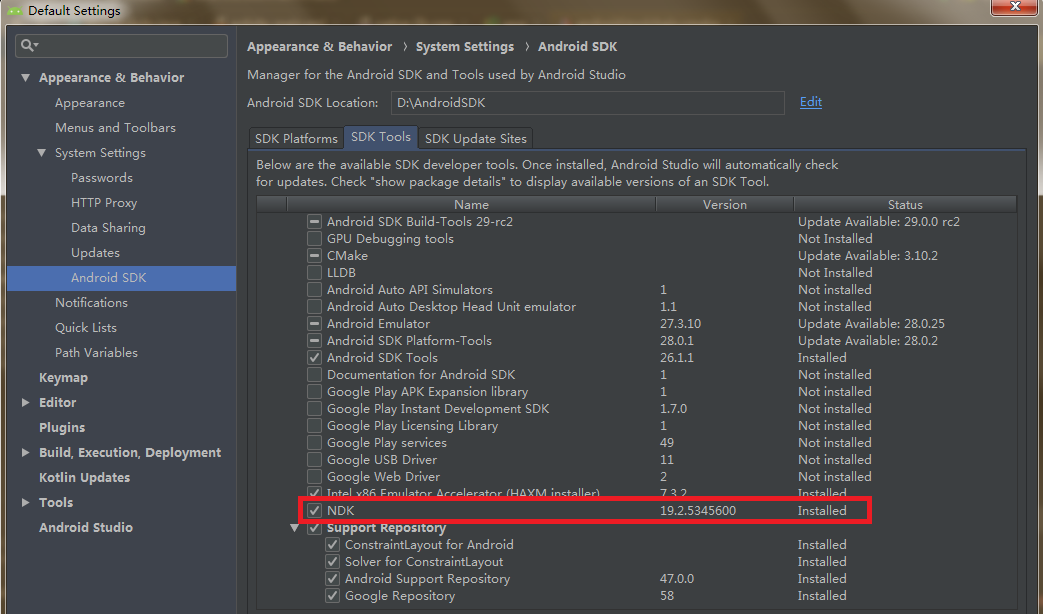Expand the Editor section

click(x=25, y=402)
